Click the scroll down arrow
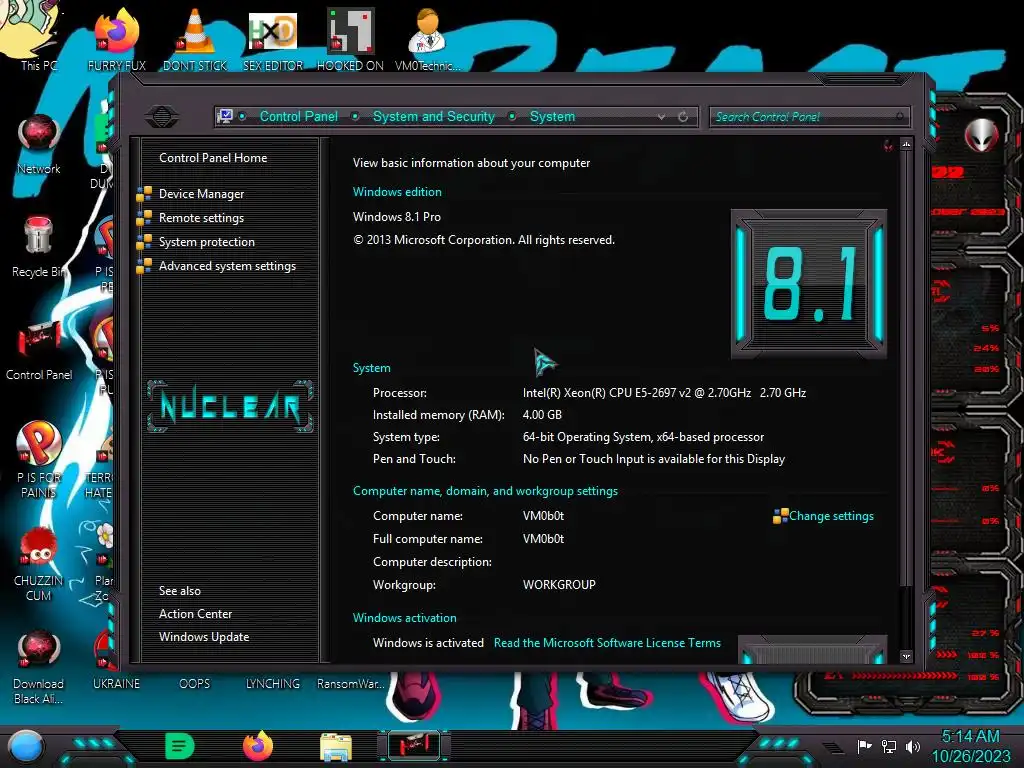The image size is (1024, 768). tap(906, 656)
